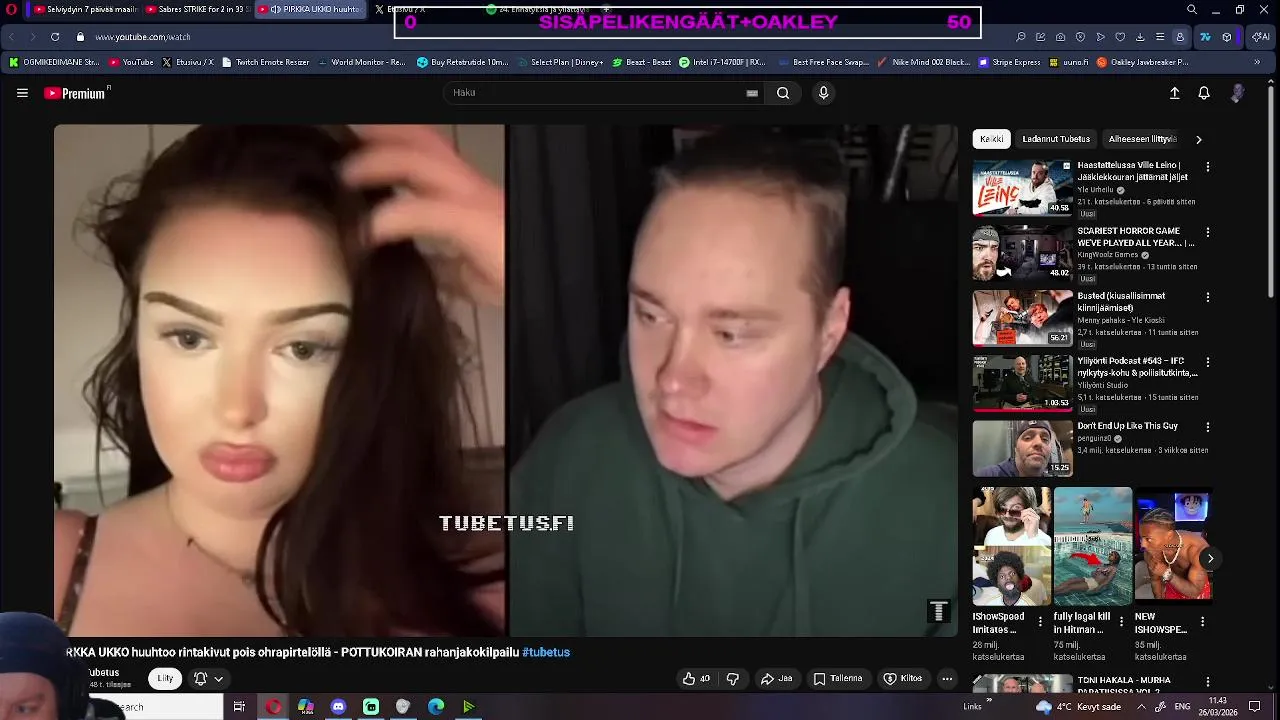Screen dimensions: 1280x720
Task: Save the video with Tallenna
Action: pyautogui.click(x=838, y=679)
